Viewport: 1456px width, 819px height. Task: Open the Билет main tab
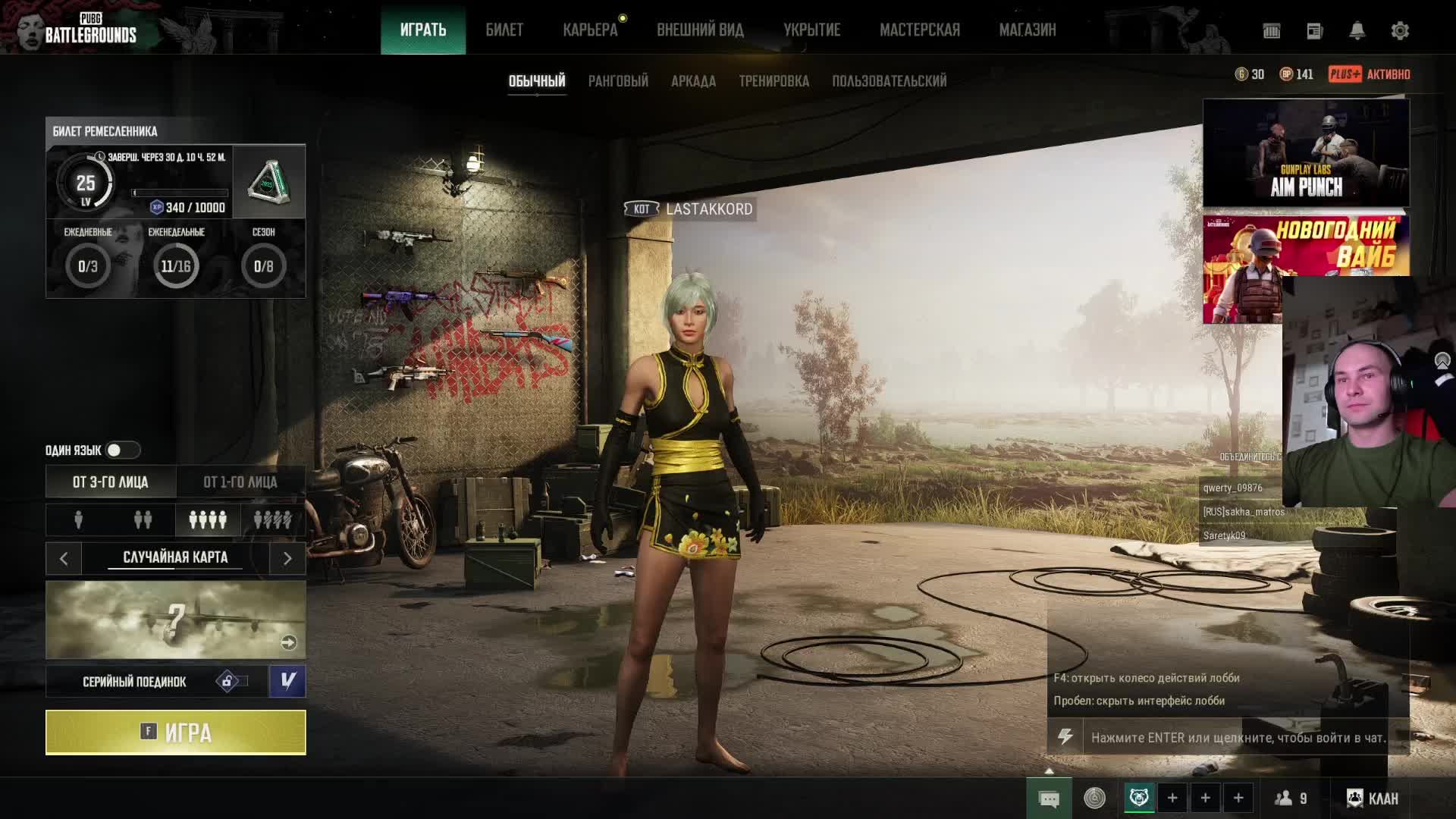click(504, 30)
